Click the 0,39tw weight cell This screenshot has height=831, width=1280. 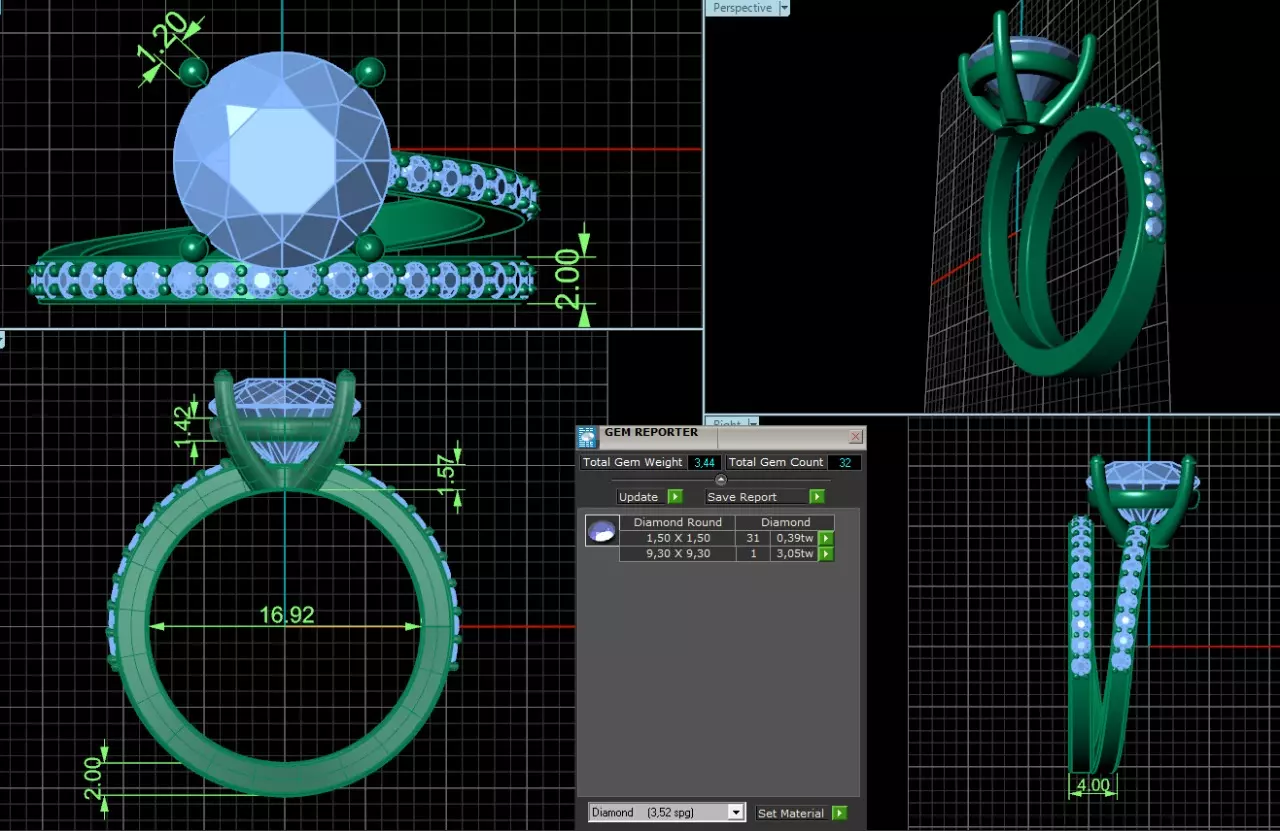795,538
